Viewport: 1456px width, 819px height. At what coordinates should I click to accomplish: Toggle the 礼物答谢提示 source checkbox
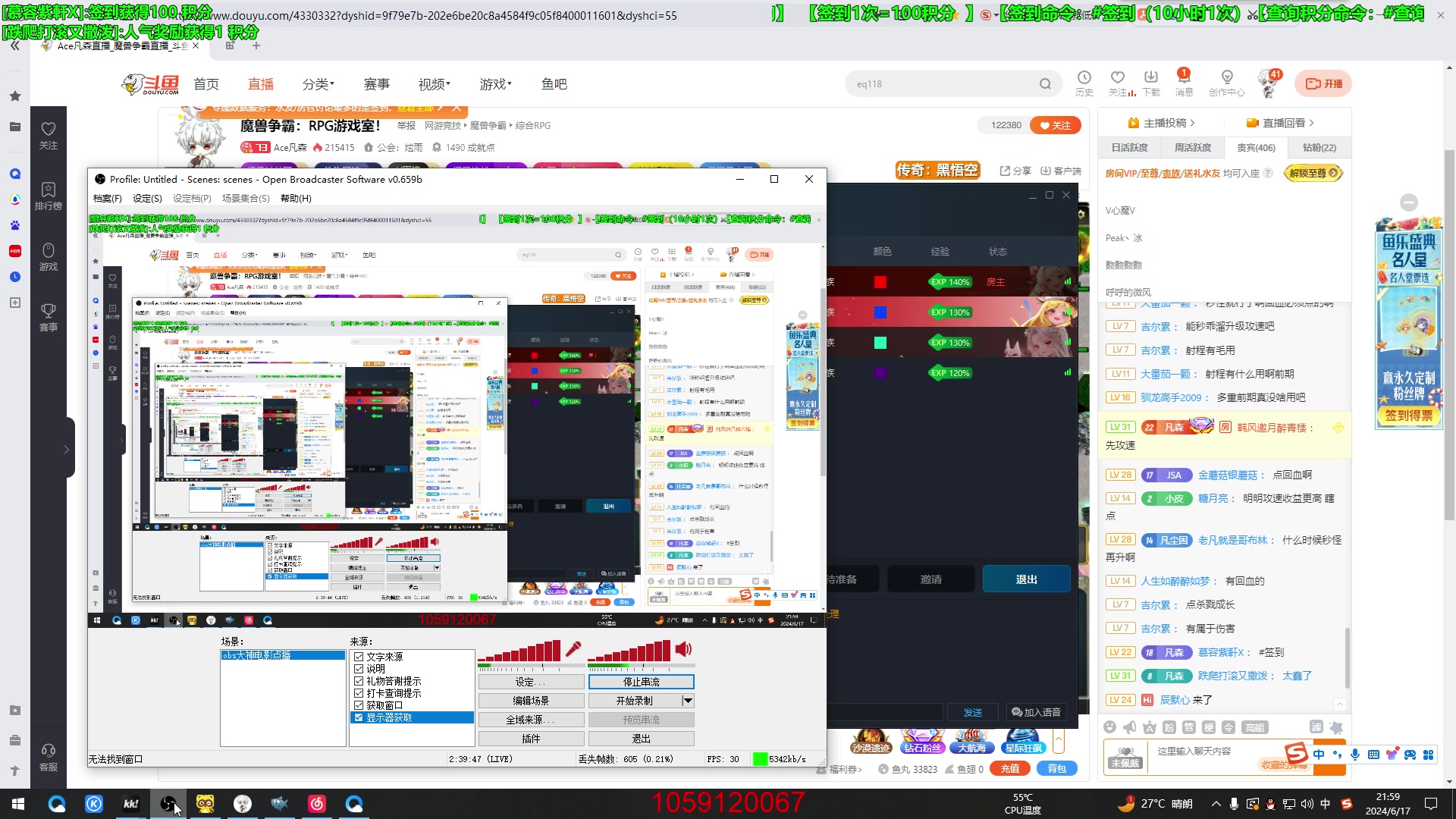coord(359,681)
